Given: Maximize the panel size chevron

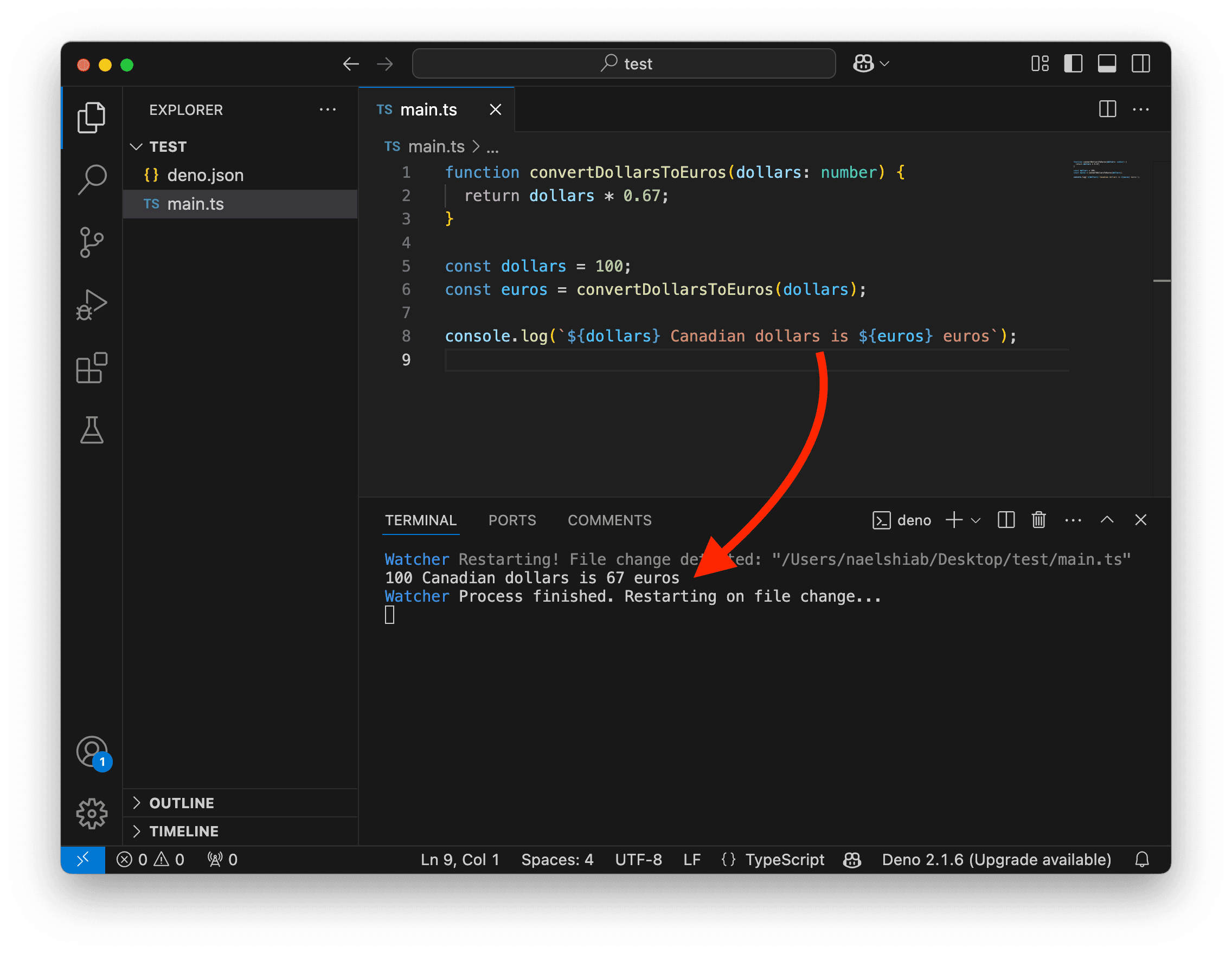Looking at the screenshot, I should click(1107, 520).
